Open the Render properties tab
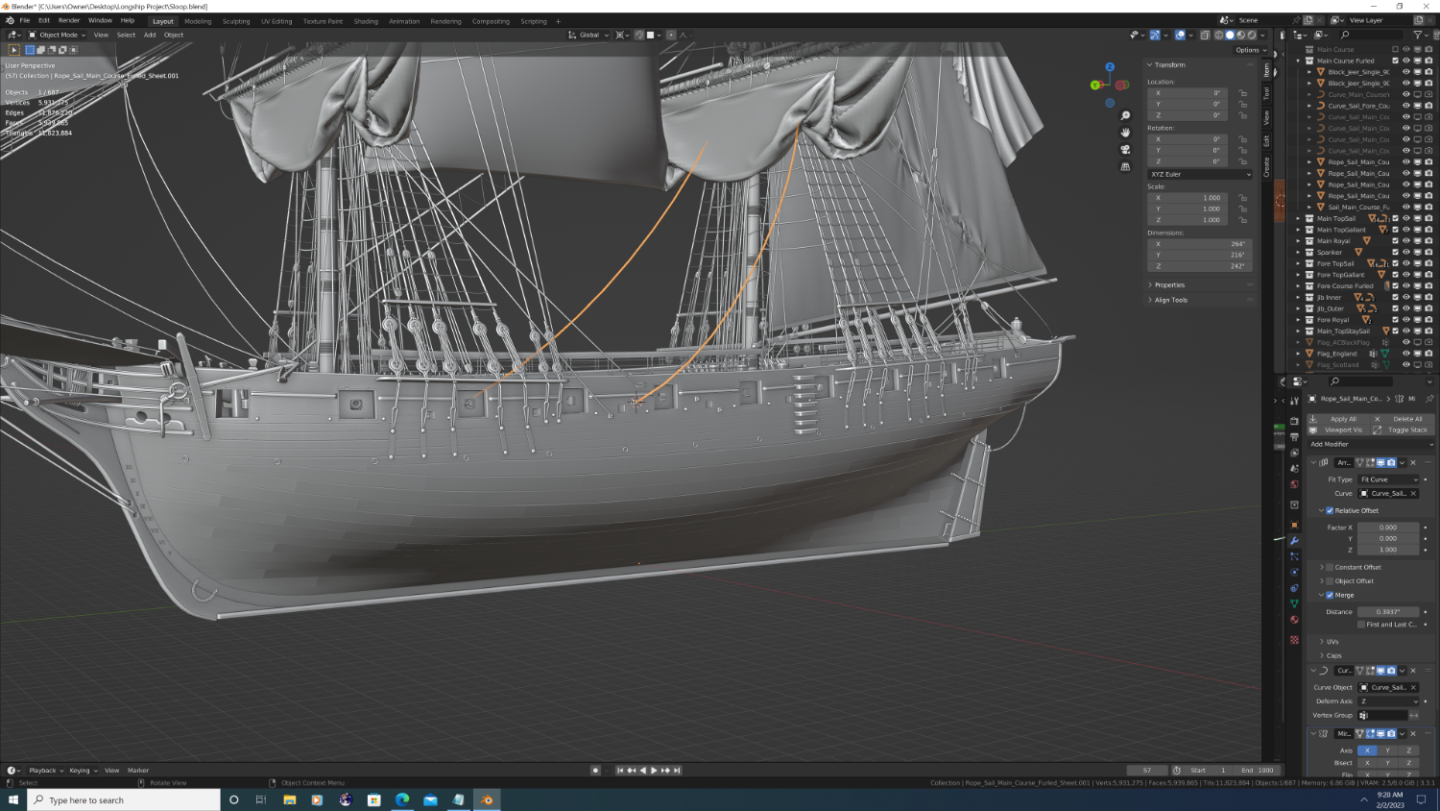 1294,421
